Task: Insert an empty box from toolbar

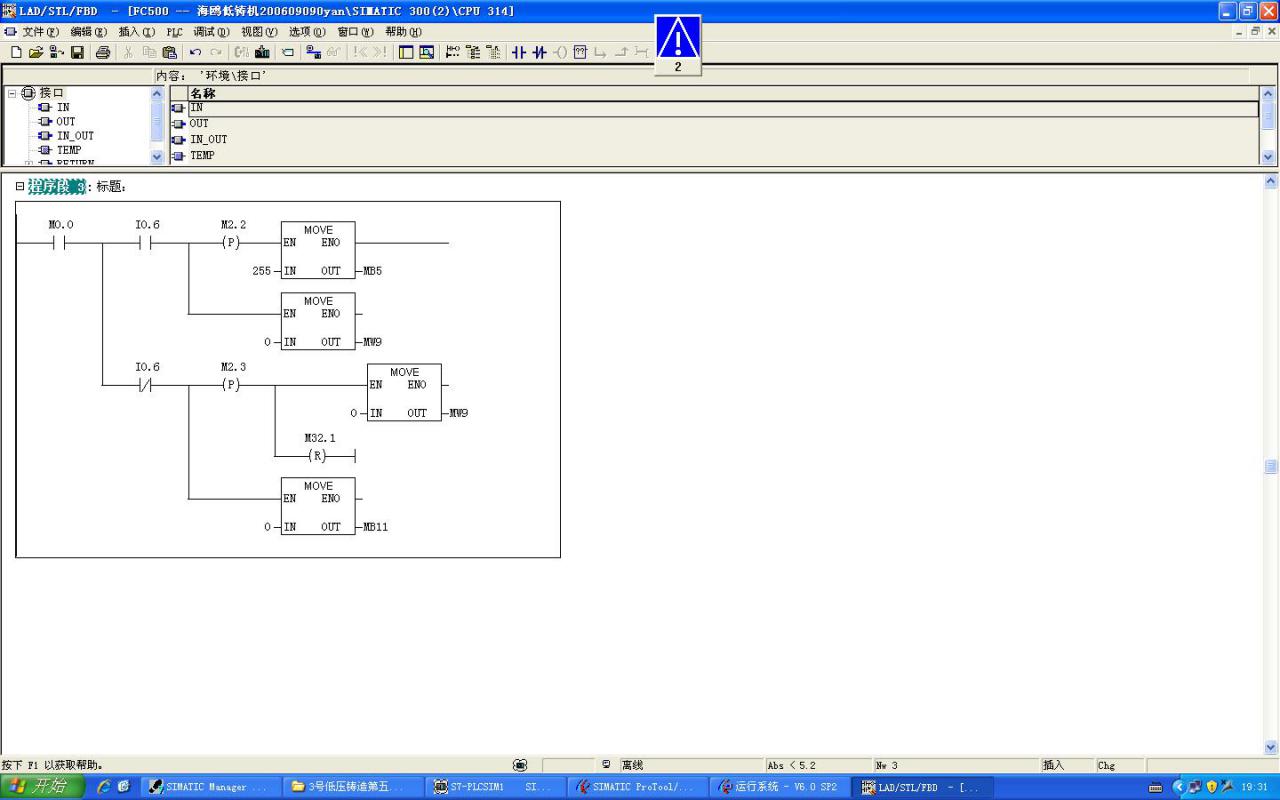Action: [580, 52]
